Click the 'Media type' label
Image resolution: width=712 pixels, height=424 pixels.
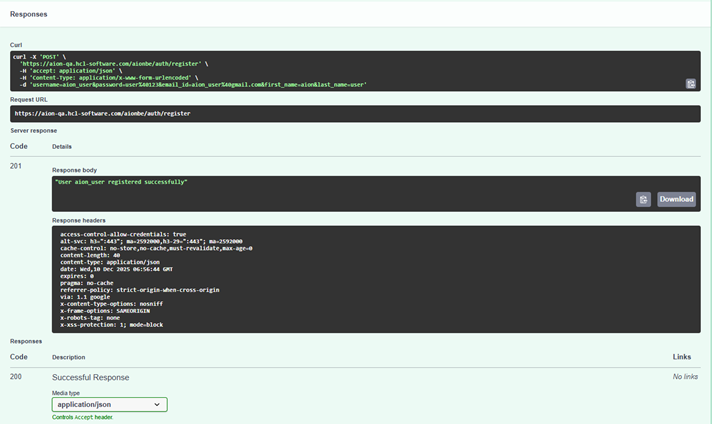click(66, 393)
